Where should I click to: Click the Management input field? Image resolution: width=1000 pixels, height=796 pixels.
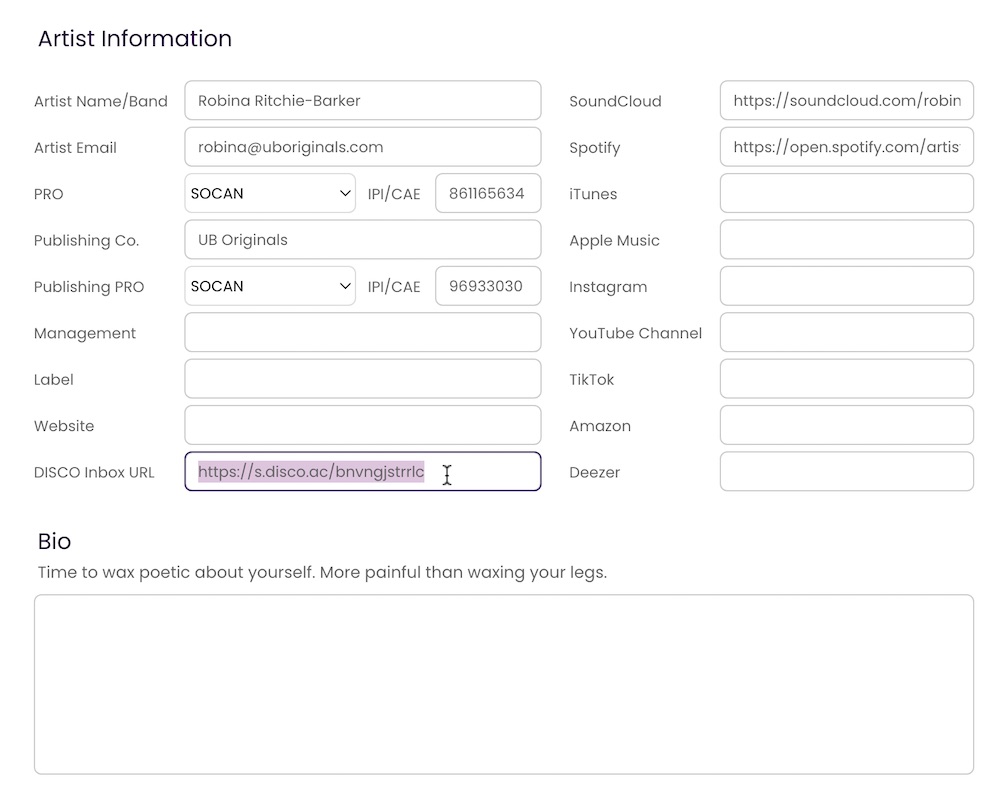click(x=363, y=332)
